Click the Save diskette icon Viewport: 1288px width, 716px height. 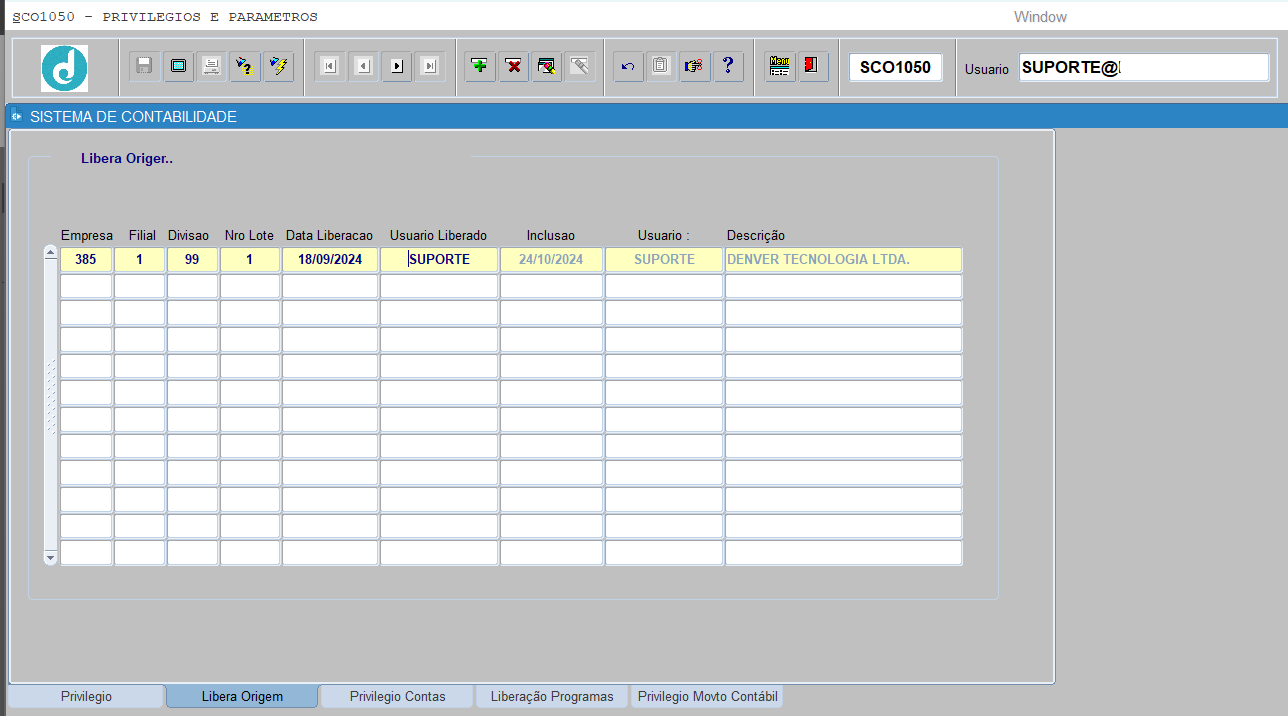[144, 67]
